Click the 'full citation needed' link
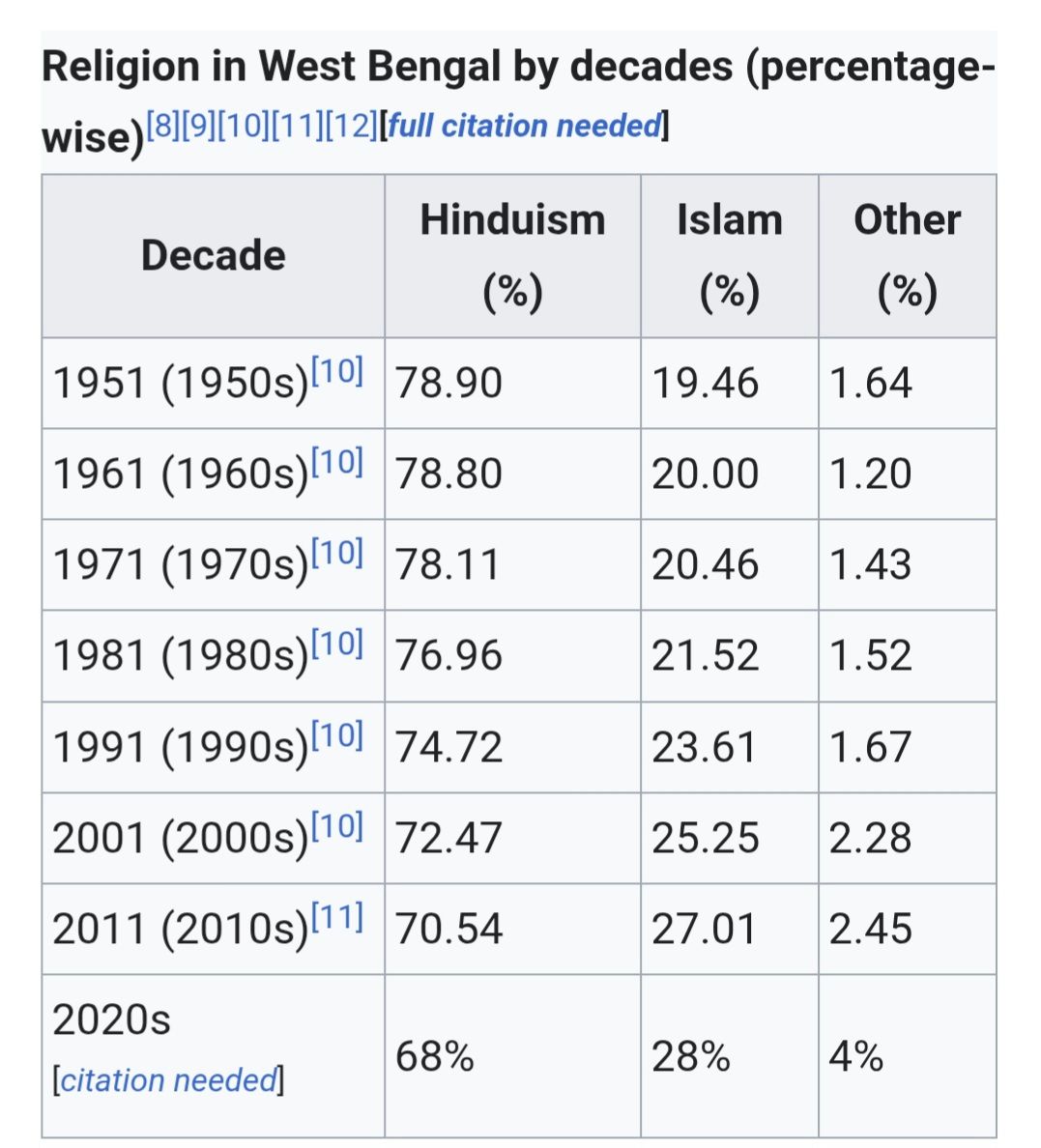Viewport: 1041px width, 1148px height. tap(524, 126)
